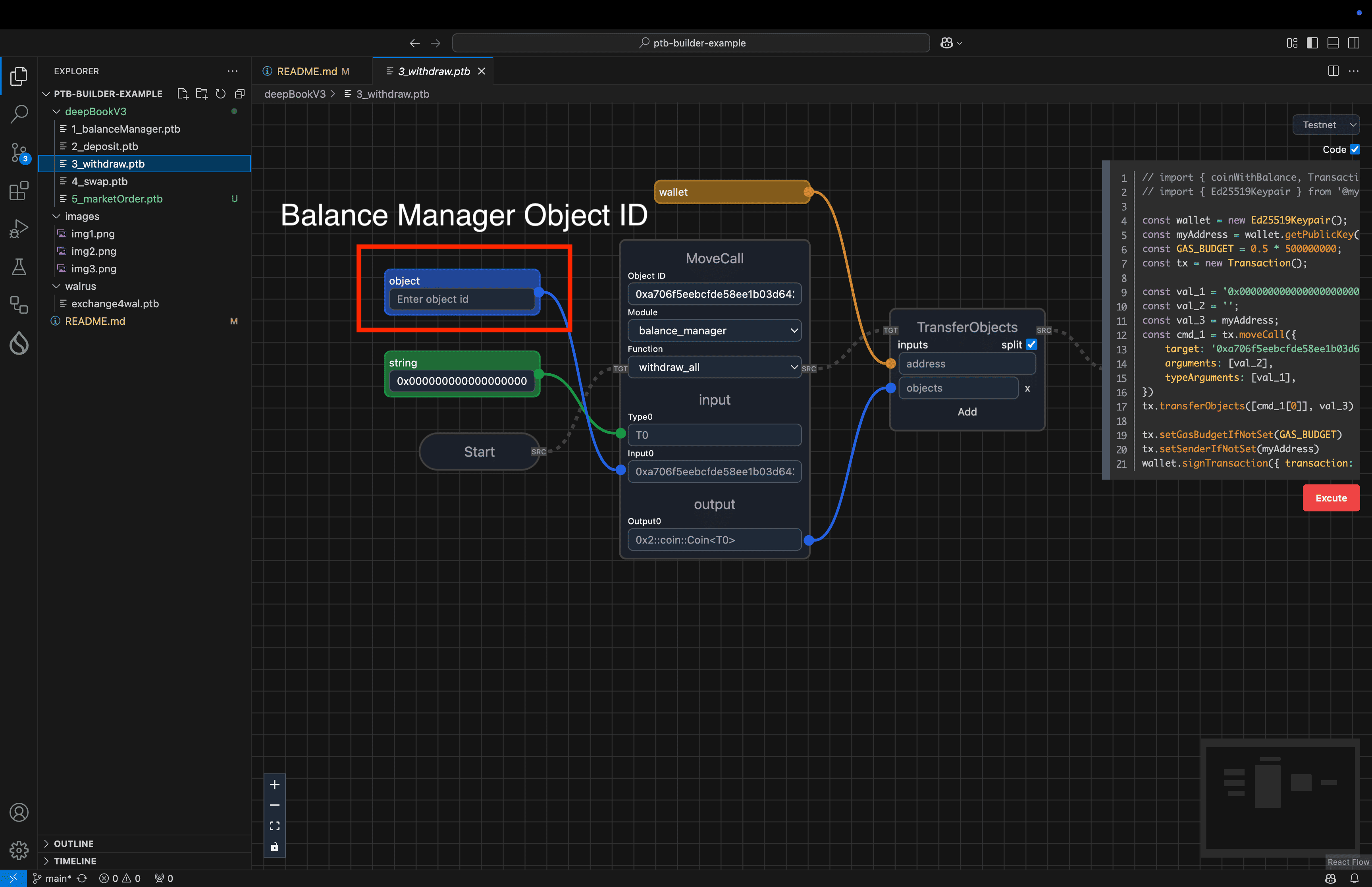1372x887 pixels.
Task: Switch to the README.md tab
Action: pyautogui.click(x=312, y=71)
